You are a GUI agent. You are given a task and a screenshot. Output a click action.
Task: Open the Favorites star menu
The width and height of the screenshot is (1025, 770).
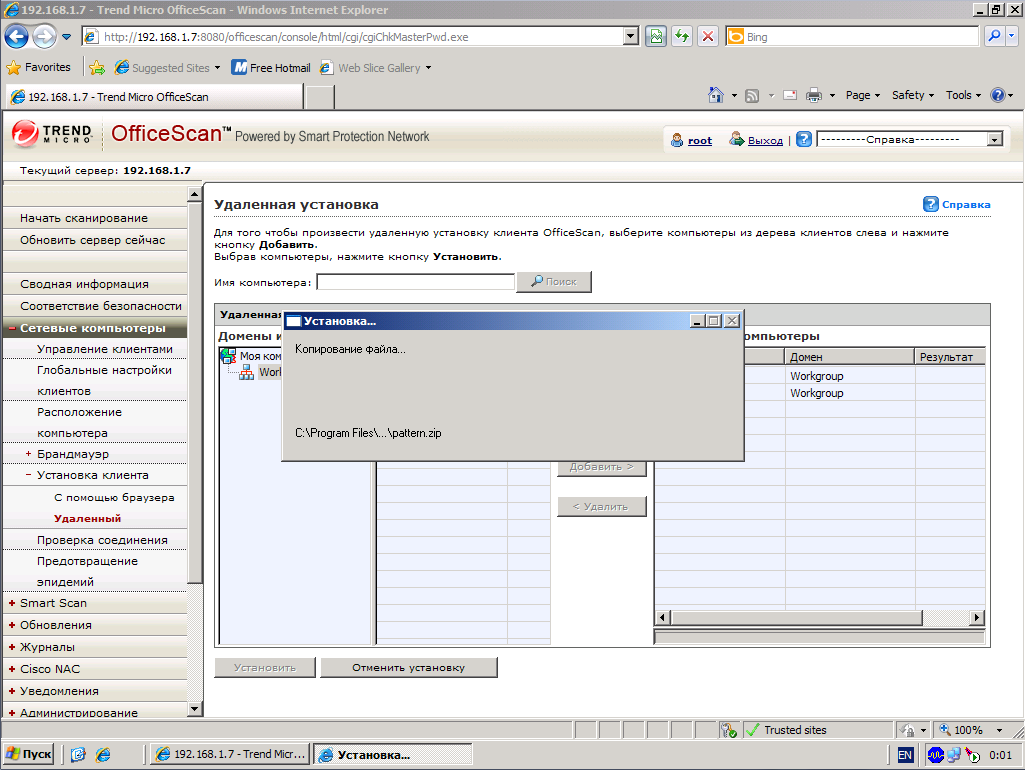click(x=39, y=67)
